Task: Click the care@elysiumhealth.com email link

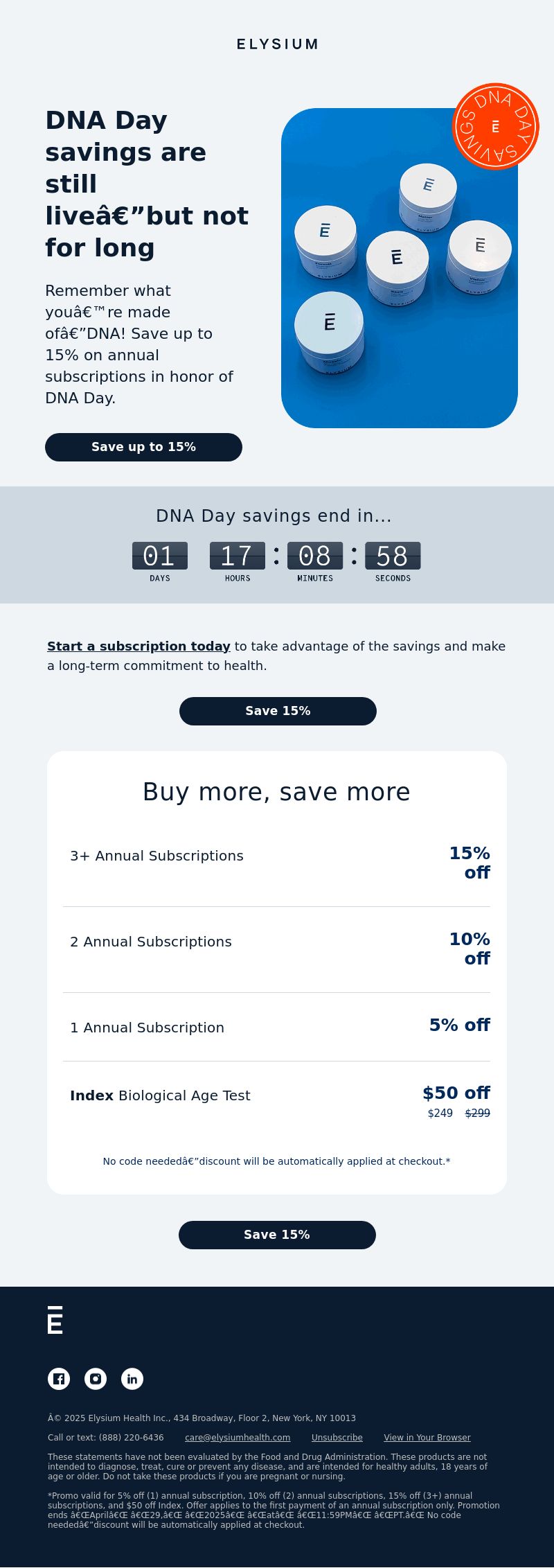Action: coord(238,1438)
